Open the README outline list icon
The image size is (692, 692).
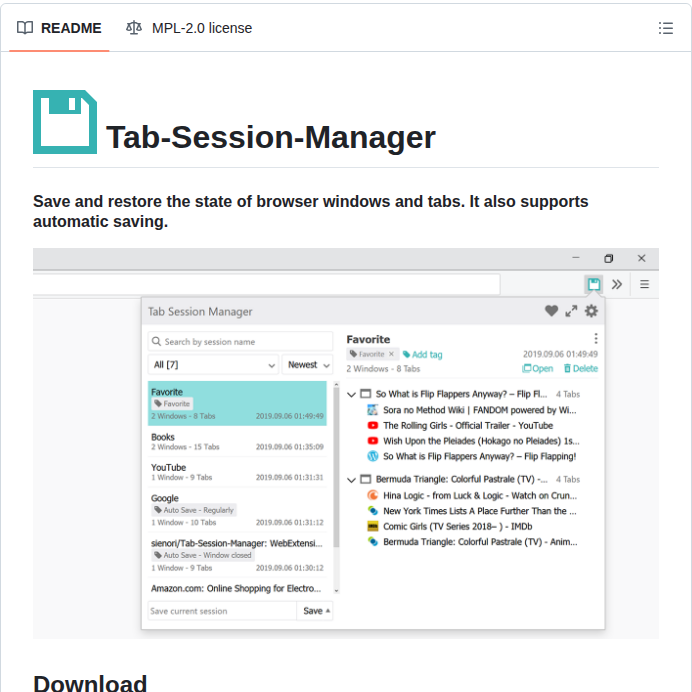pos(666,28)
